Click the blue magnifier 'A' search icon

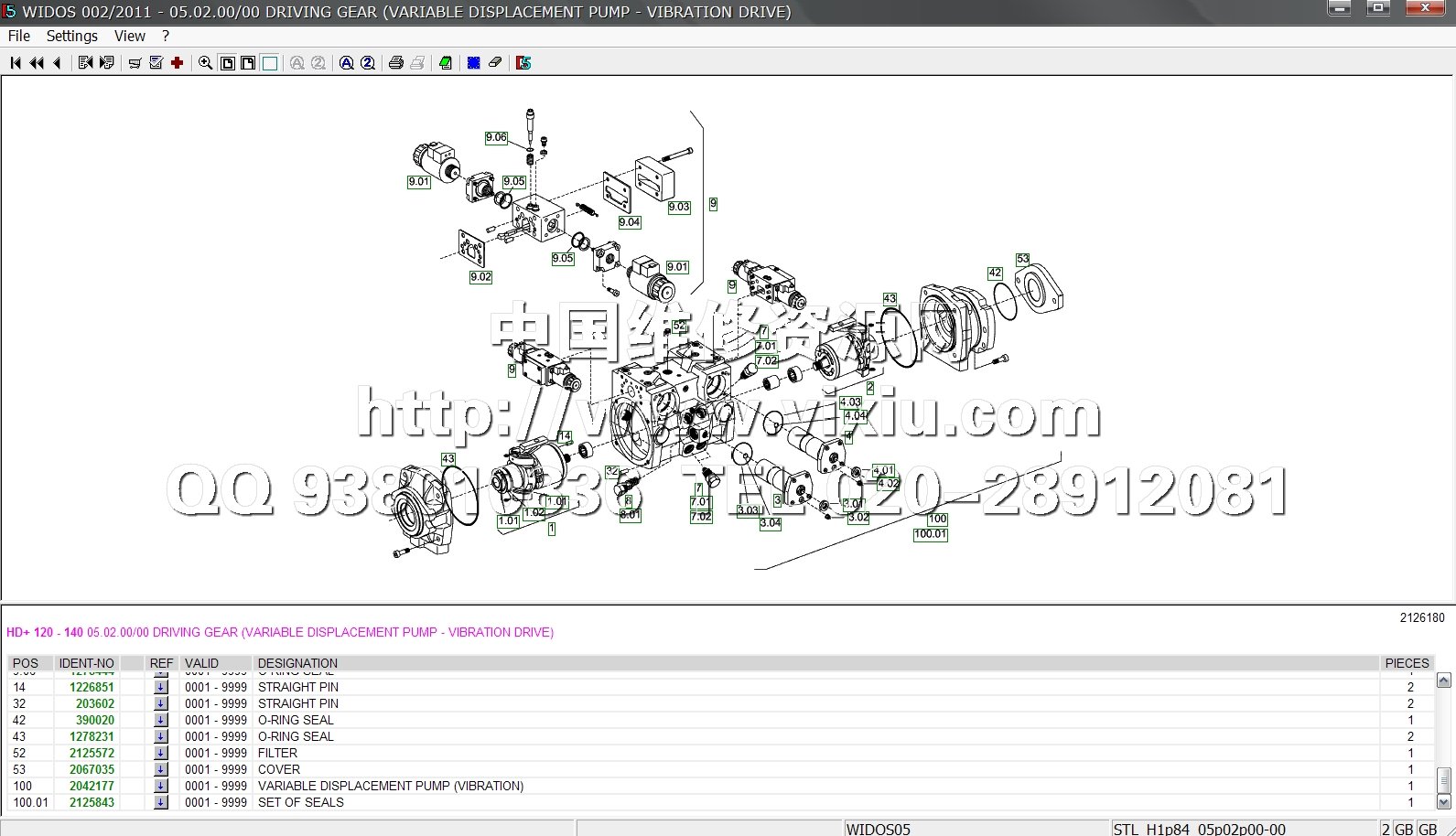click(347, 63)
